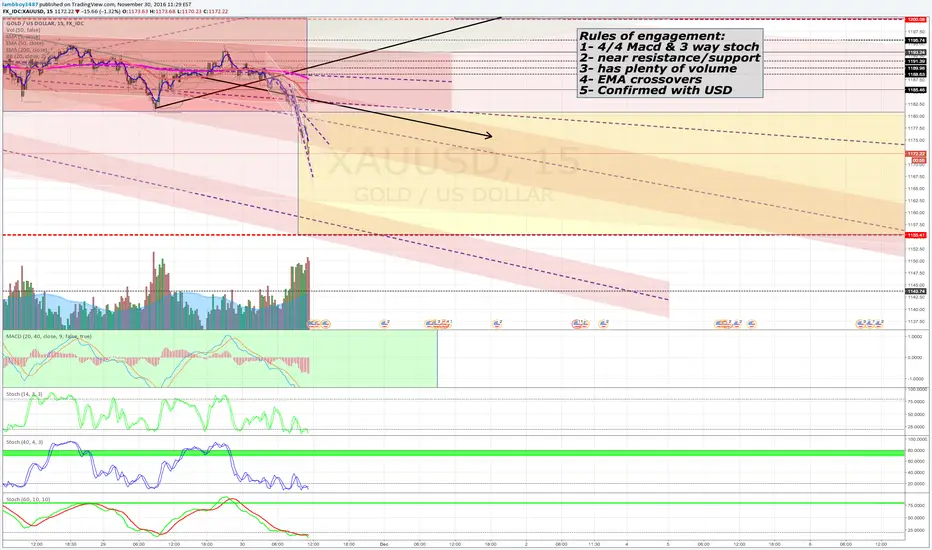Image resolution: width=932 pixels, height=550 pixels.
Task: Select the Rules of engagement text note
Action: (x=670, y=63)
